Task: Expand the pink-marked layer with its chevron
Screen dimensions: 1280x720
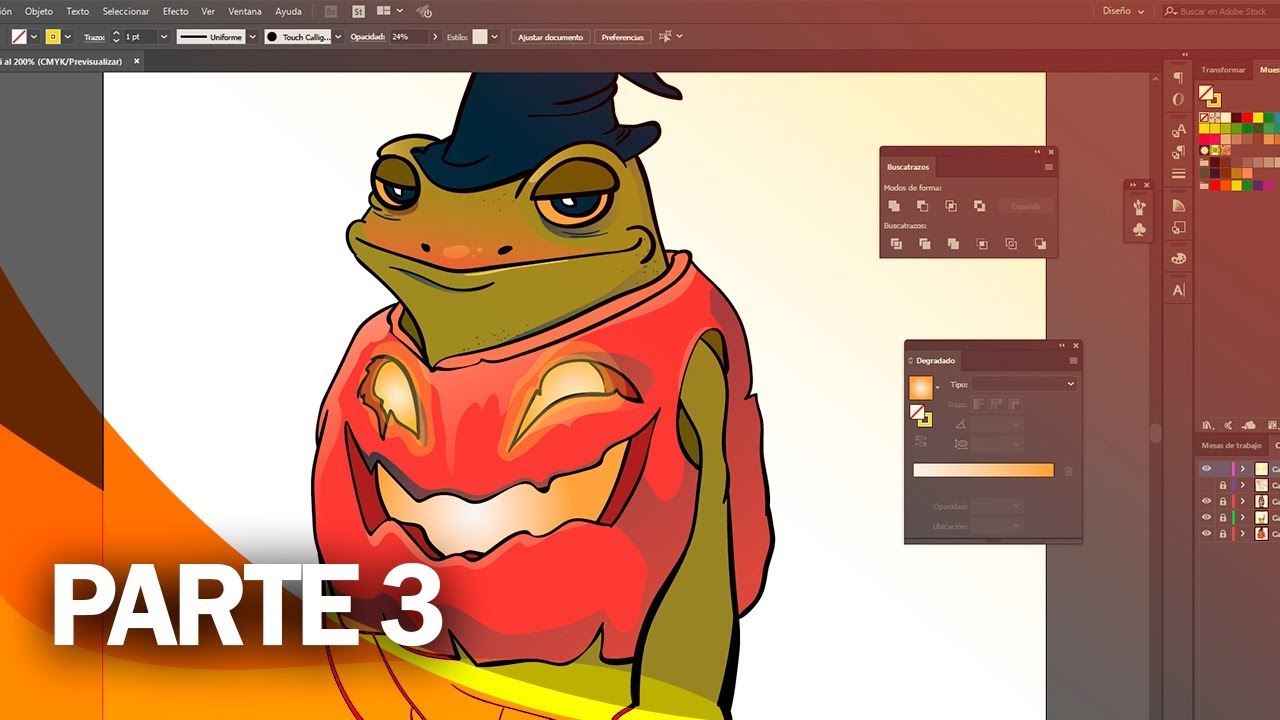Action: point(1243,469)
